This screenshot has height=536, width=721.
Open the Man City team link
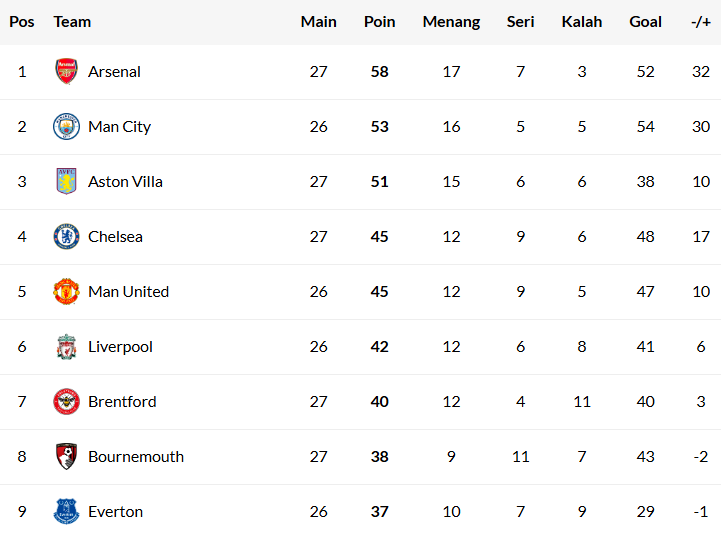click(119, 127)
